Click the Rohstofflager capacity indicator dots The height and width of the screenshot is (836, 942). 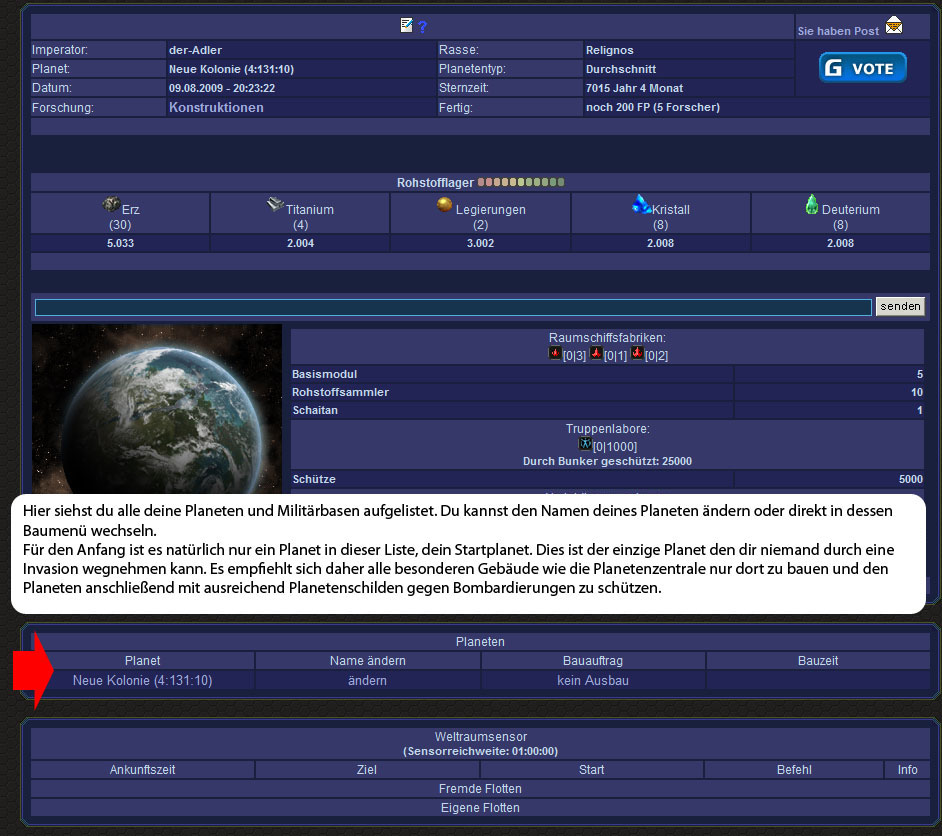click(x=521, y=183)
